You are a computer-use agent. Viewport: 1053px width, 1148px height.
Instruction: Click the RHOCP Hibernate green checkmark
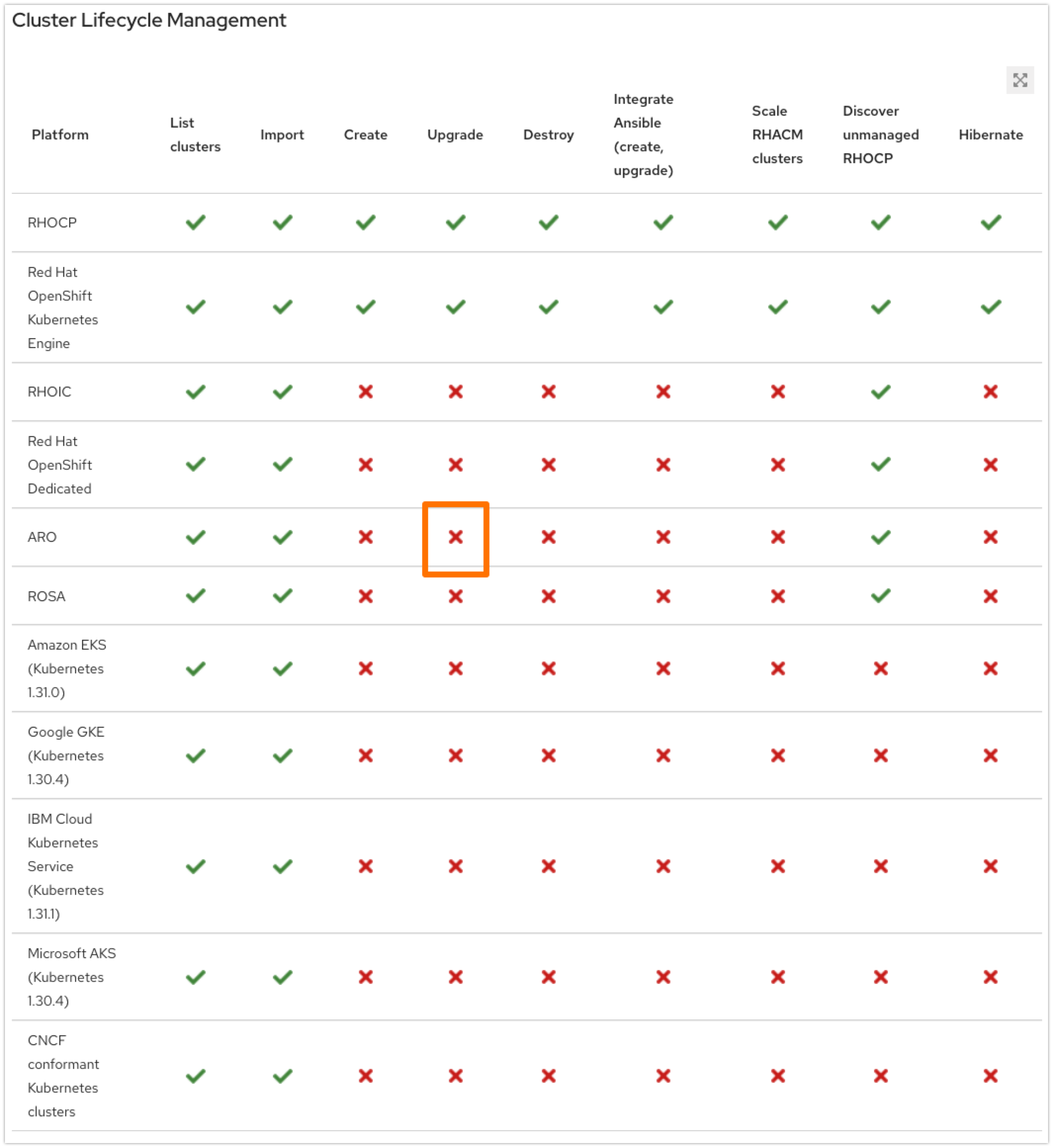[990, 222]
